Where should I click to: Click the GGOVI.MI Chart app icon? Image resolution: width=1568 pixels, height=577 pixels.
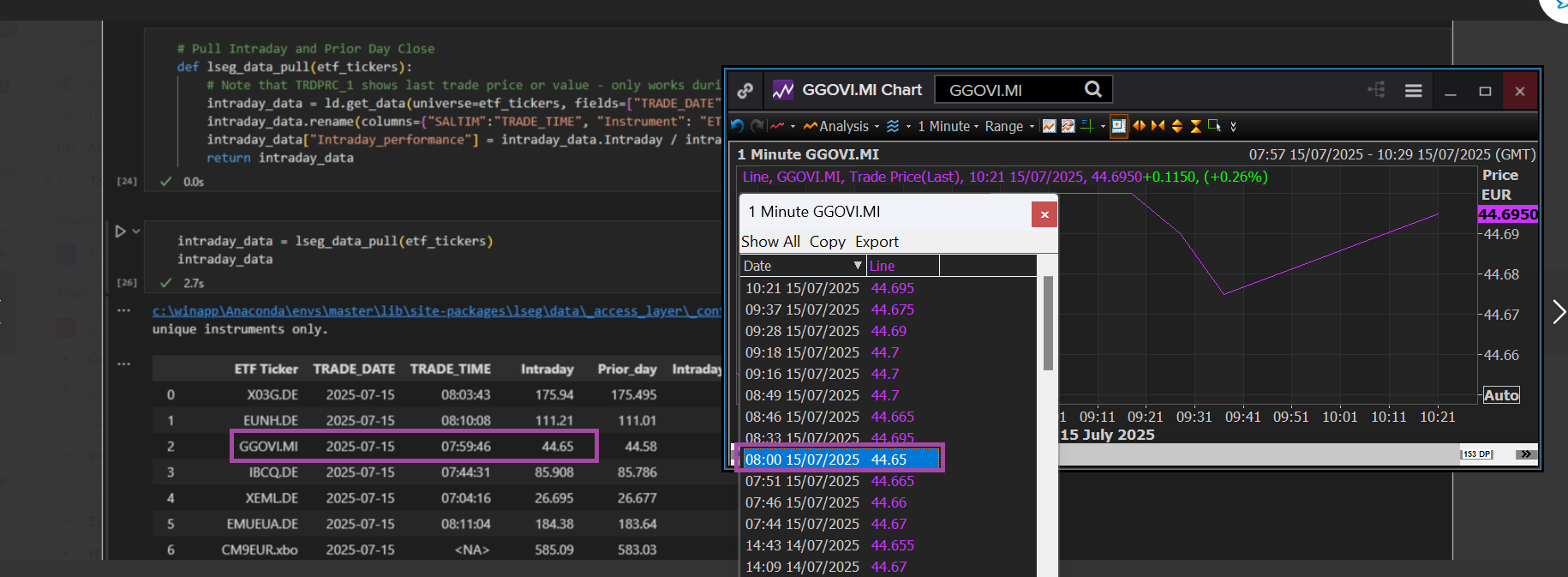click(782, 90)
